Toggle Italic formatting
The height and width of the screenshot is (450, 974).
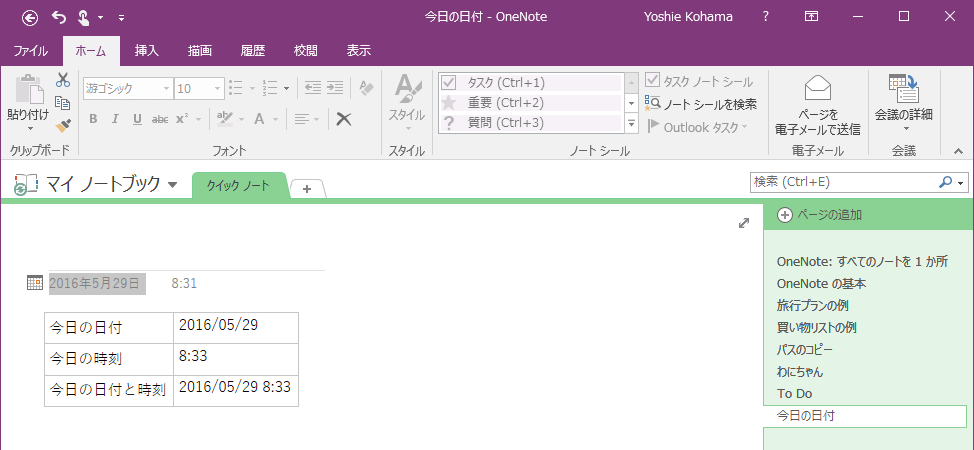(x=115, y=119)
